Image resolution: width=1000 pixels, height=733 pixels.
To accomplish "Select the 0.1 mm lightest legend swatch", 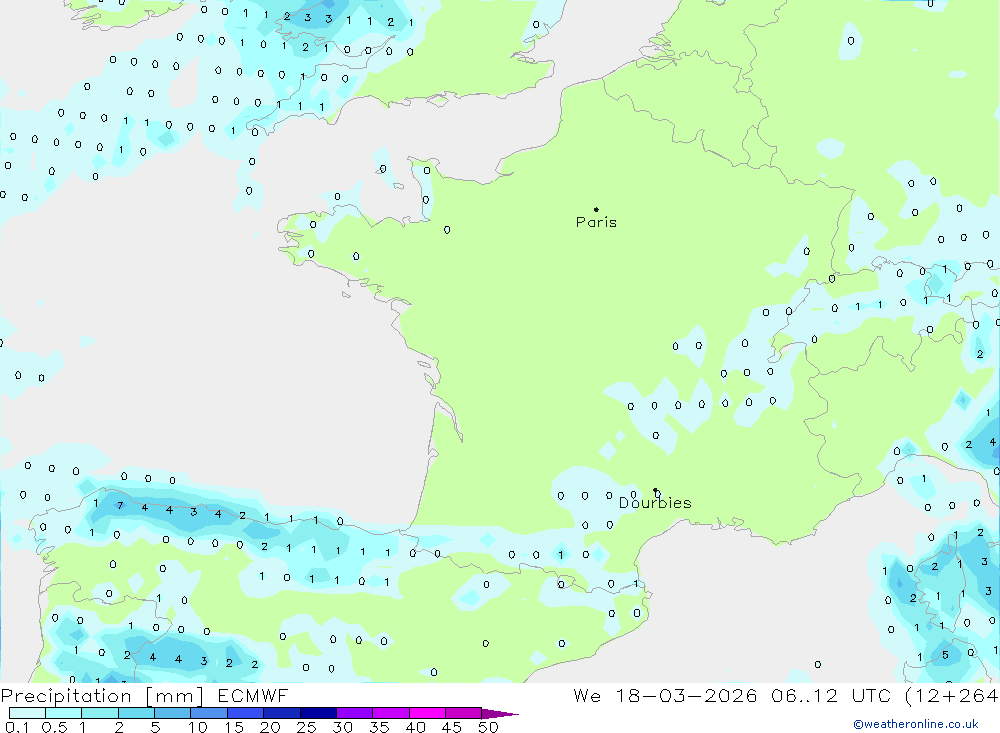I will pyautogui.click(x=27, y=713).
